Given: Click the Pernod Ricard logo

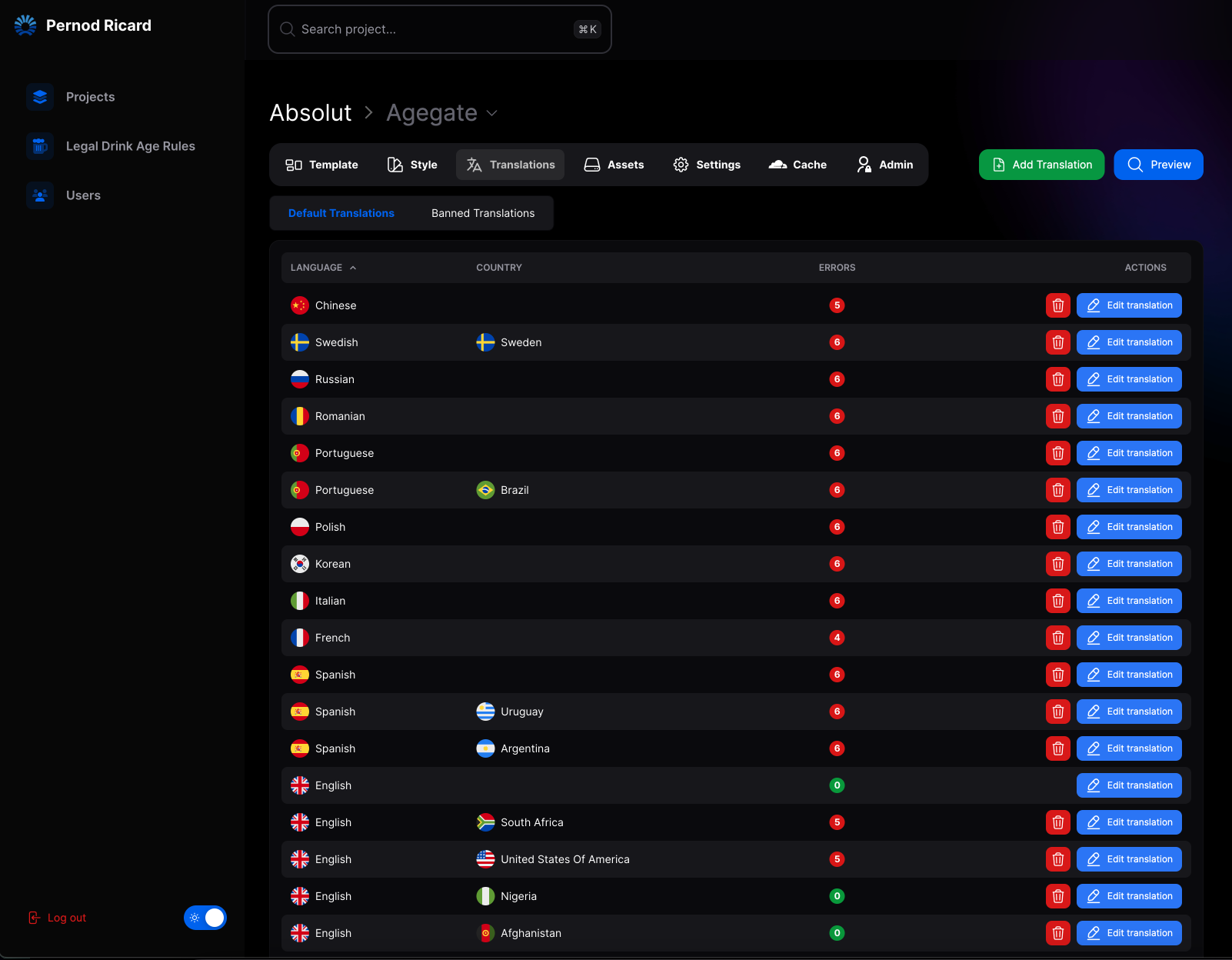Looking at the screenshot, I should pos(25,25).
